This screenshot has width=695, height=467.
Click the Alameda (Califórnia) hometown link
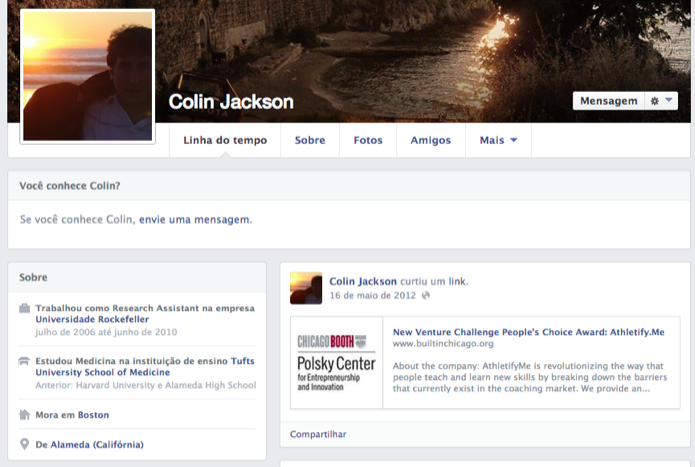(x=97, y=444)
